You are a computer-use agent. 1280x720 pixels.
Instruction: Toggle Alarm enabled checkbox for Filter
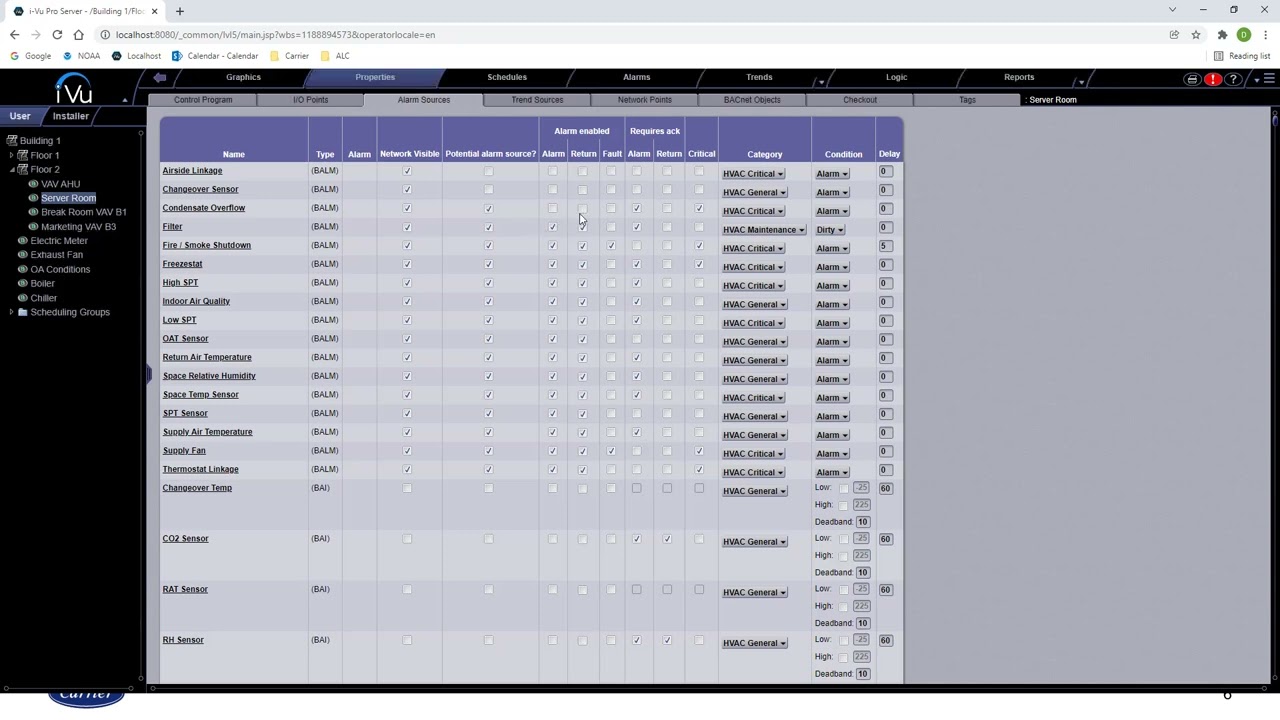[553, 227]
